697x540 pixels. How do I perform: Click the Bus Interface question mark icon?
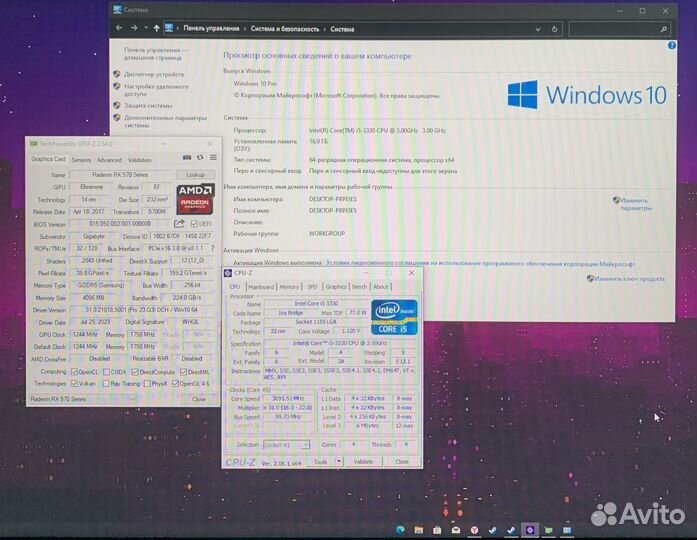[212, 248]
